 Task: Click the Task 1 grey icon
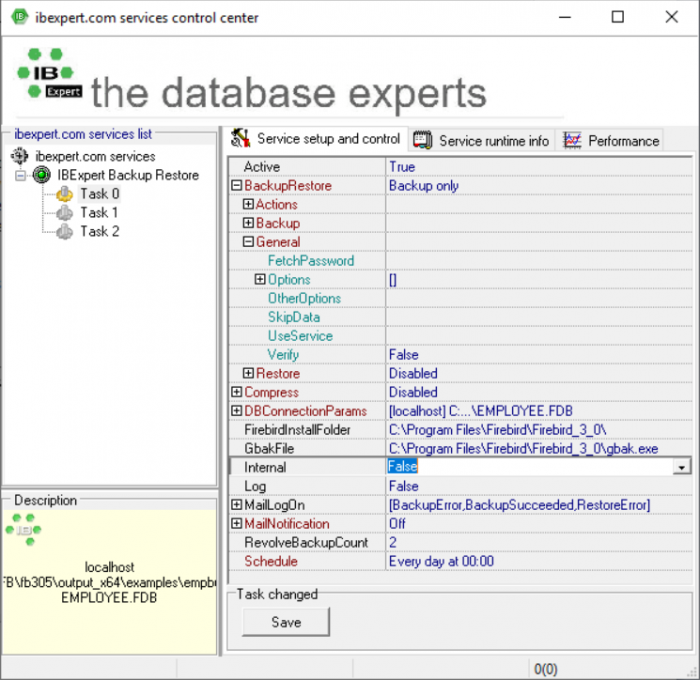65,213
